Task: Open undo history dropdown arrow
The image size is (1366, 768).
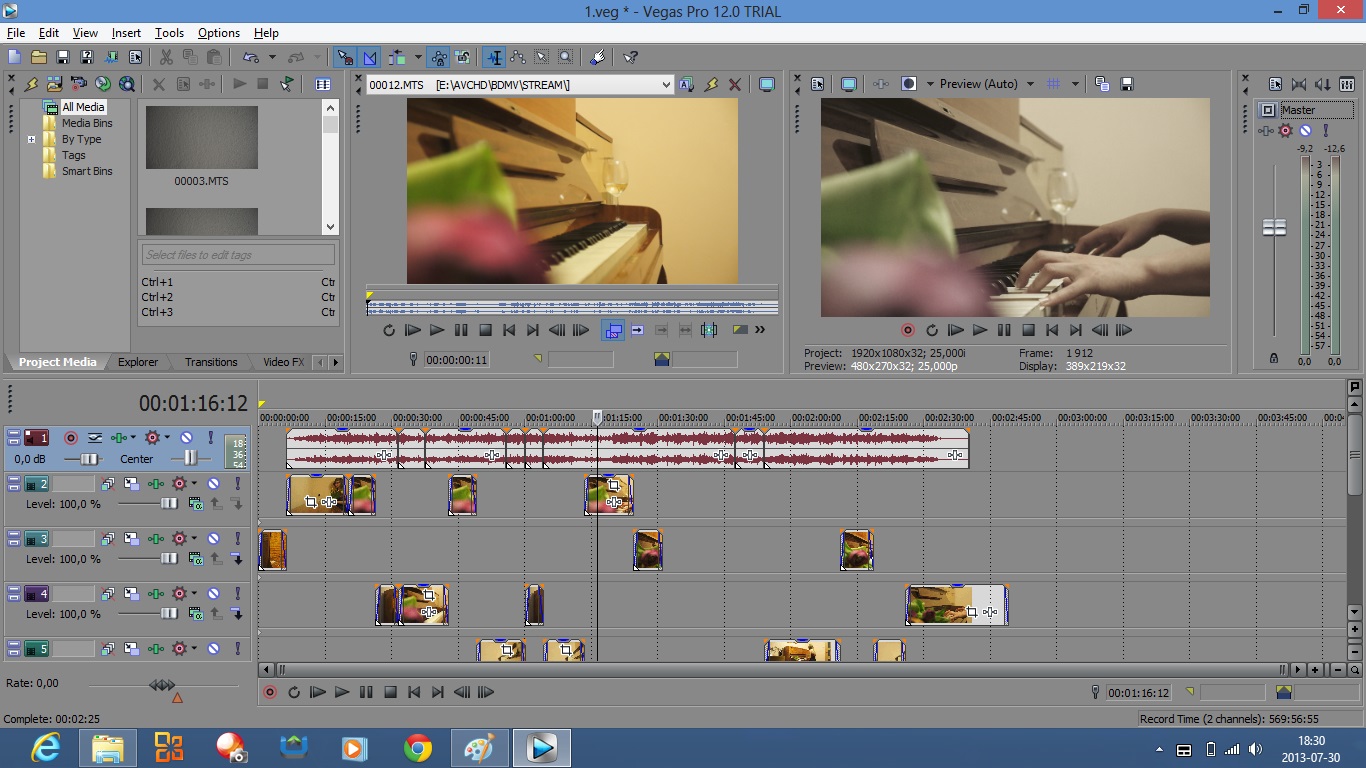Action: [271, 57]
